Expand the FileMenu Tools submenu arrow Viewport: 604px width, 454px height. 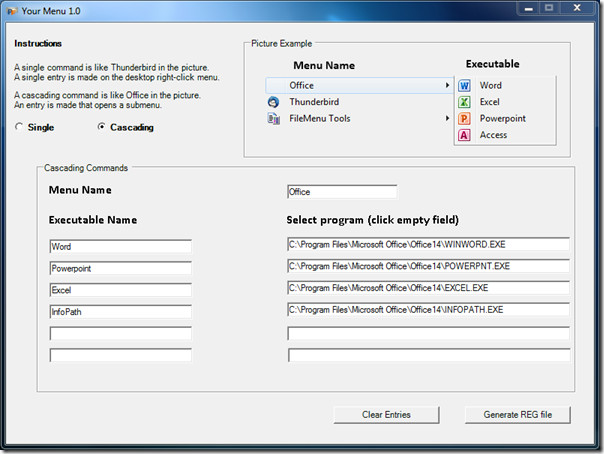(447, 118)
